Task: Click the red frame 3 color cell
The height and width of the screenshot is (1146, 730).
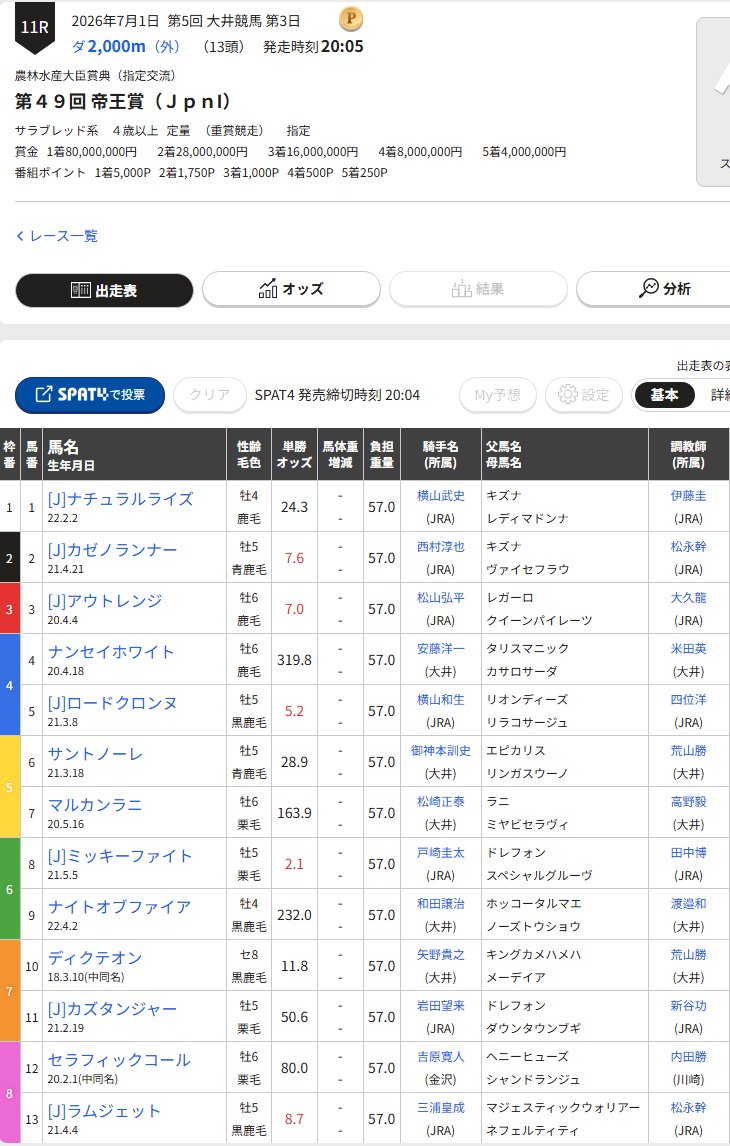Action: tap(9, 608)
